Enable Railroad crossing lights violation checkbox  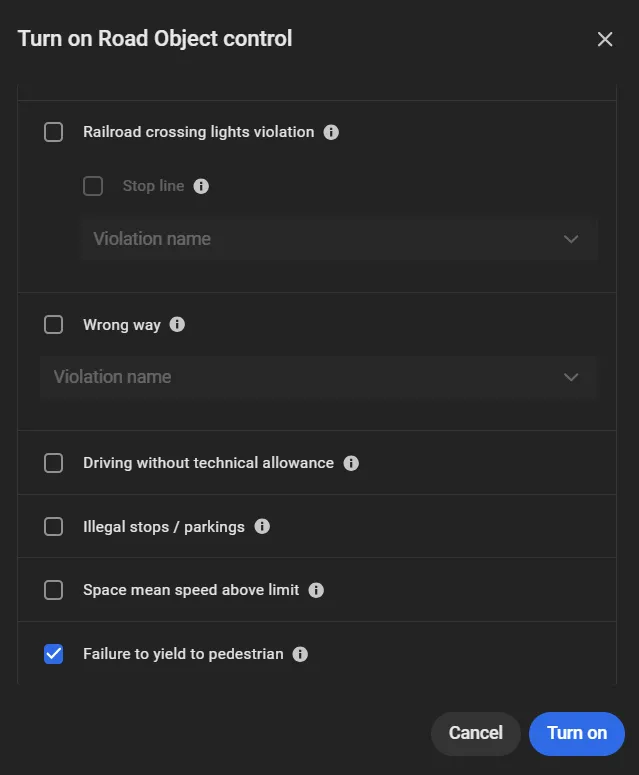53,132
